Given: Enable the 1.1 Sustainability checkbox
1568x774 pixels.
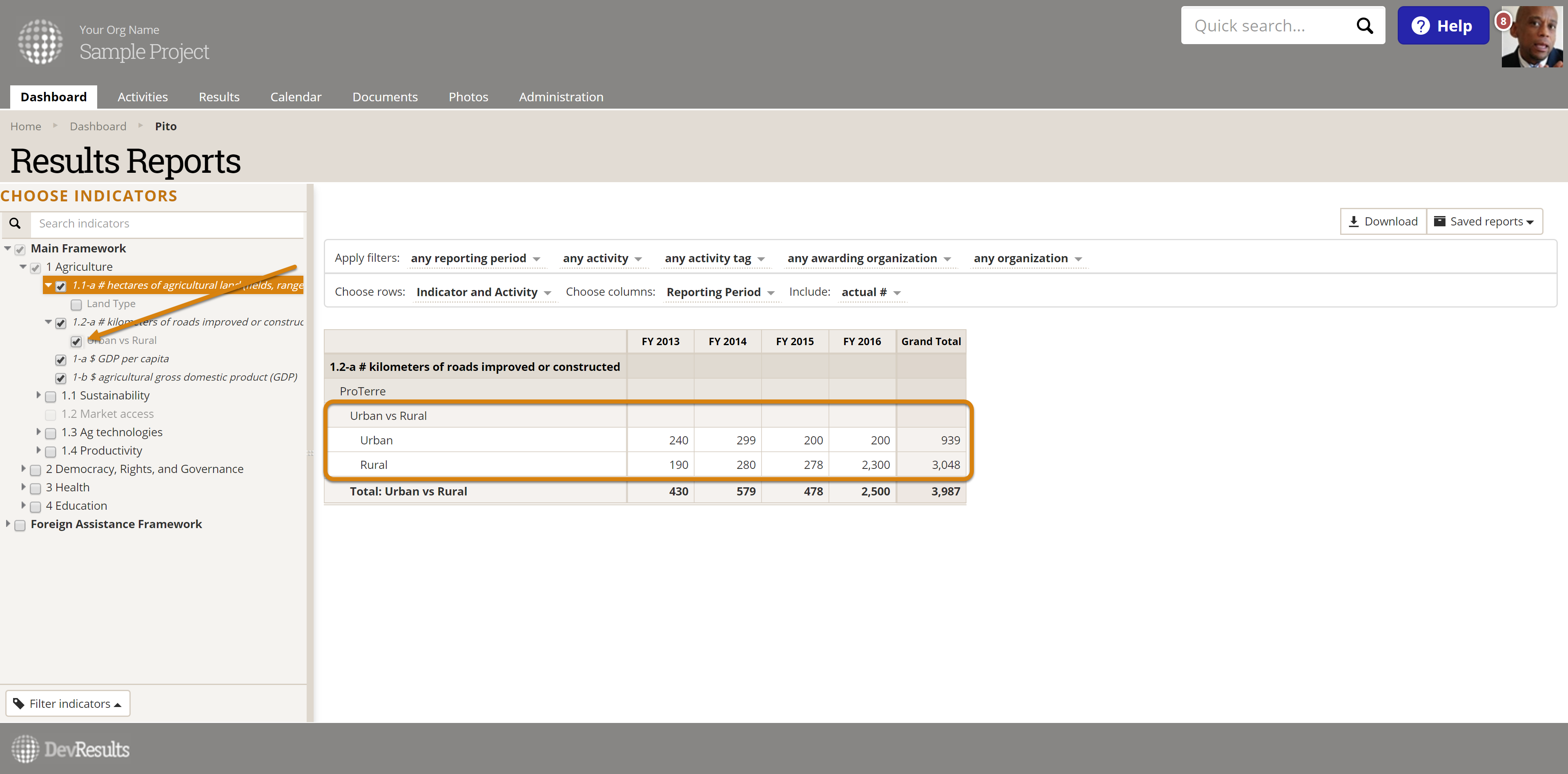Looking at the screenshot, I should [51, 397].
